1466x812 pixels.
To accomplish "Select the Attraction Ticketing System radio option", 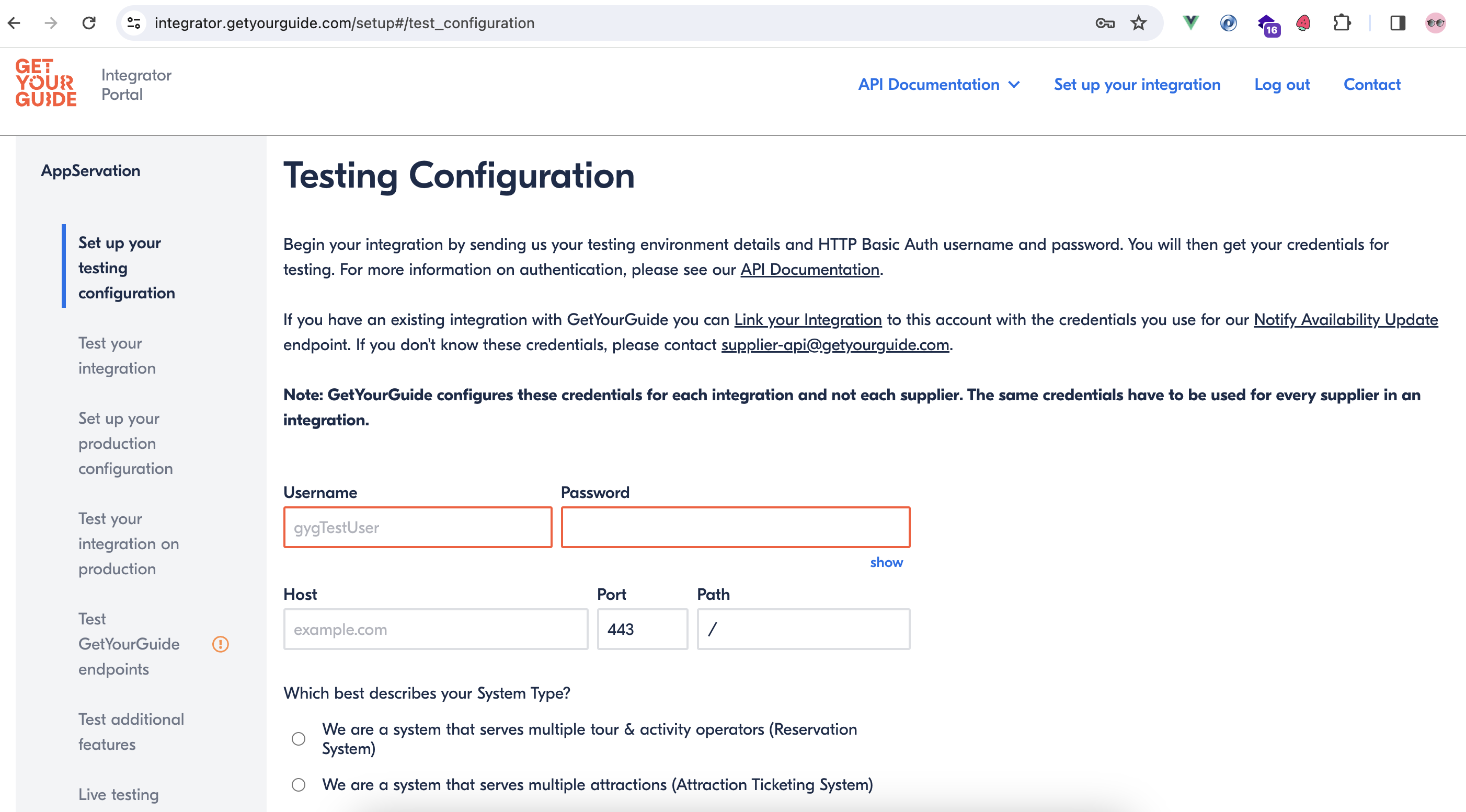I will tap(298, 785).
